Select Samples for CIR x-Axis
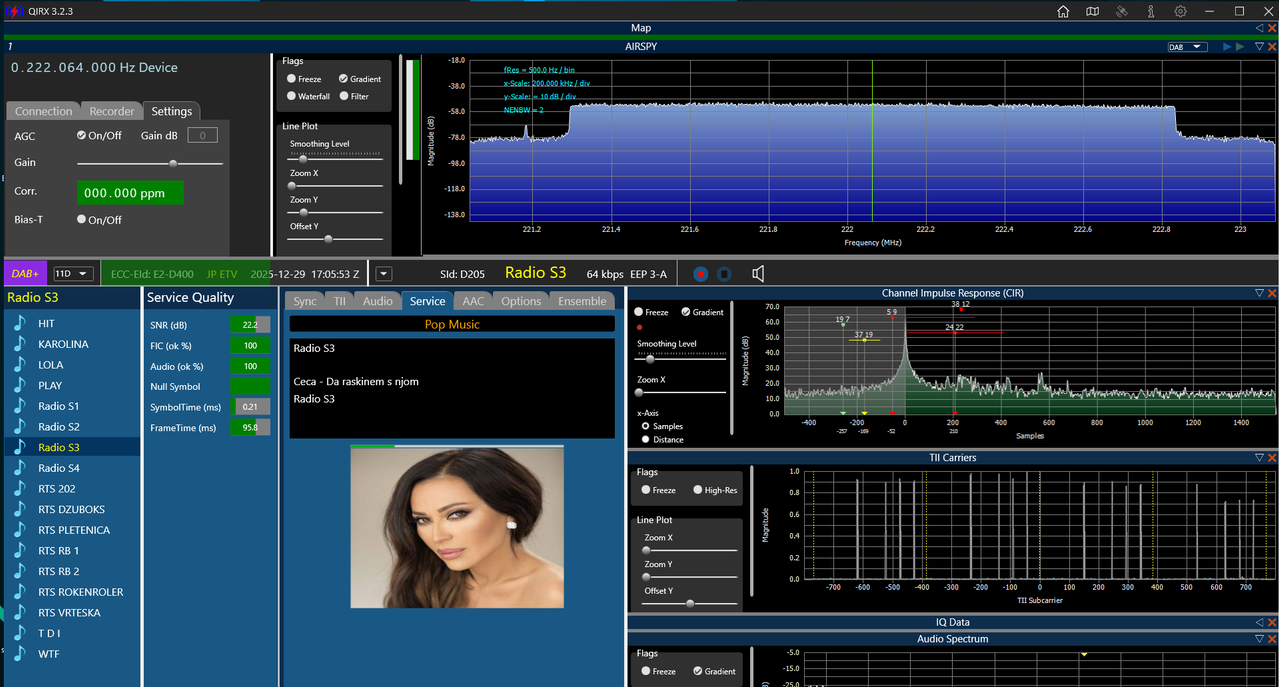Viewport: 1279px width, 687px height. pos(646,426)
